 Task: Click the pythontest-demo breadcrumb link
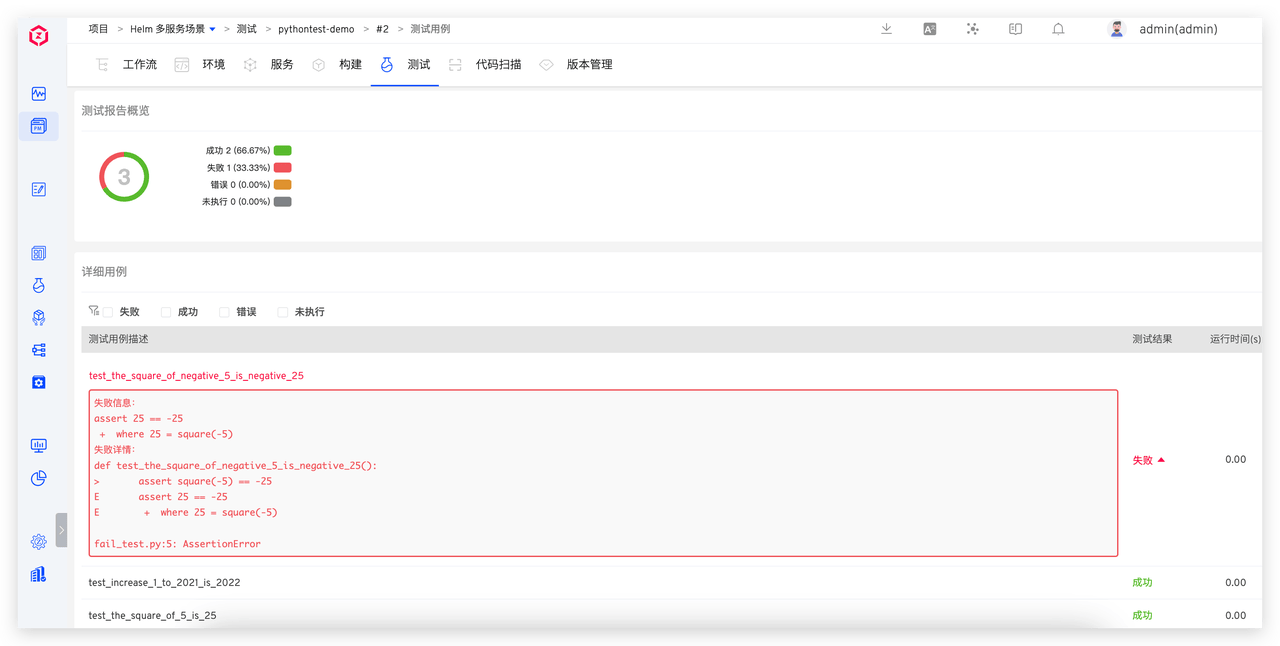click(x=316, y=29)
